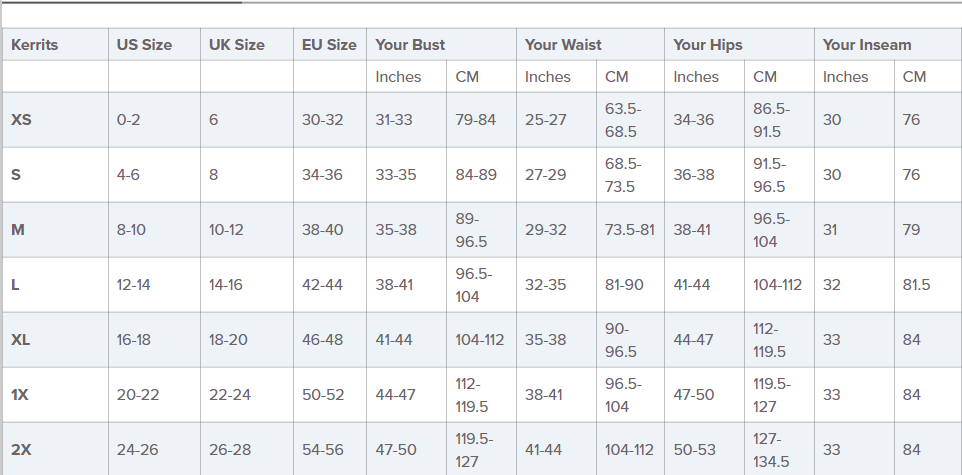Click US size cell 0-2

(129, 120)
